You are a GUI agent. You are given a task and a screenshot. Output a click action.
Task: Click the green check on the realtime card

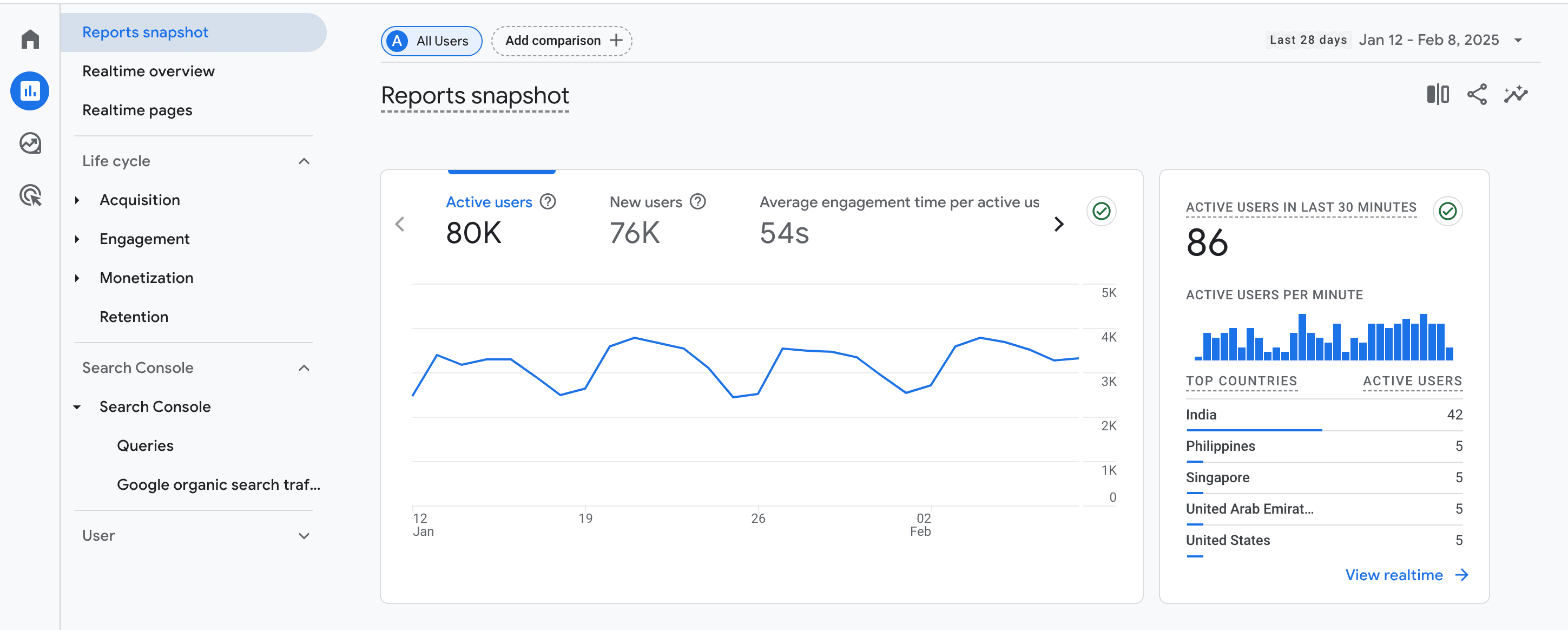click(x=1447, y=211)
